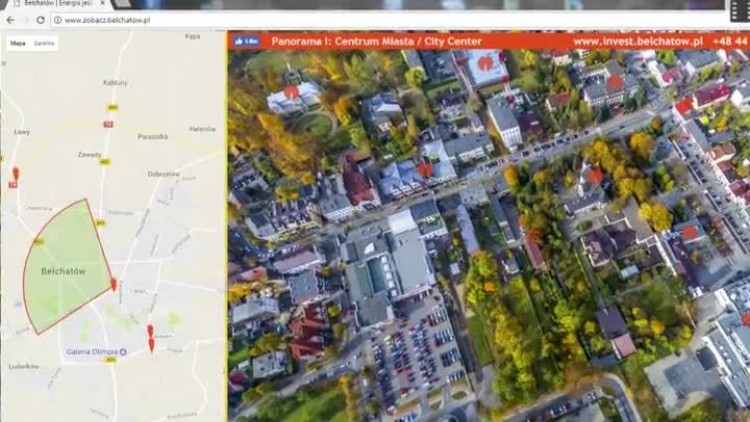750x422 pixels.
Task: Click the red road shield below the Ławy pin
Action: (13, 184)
